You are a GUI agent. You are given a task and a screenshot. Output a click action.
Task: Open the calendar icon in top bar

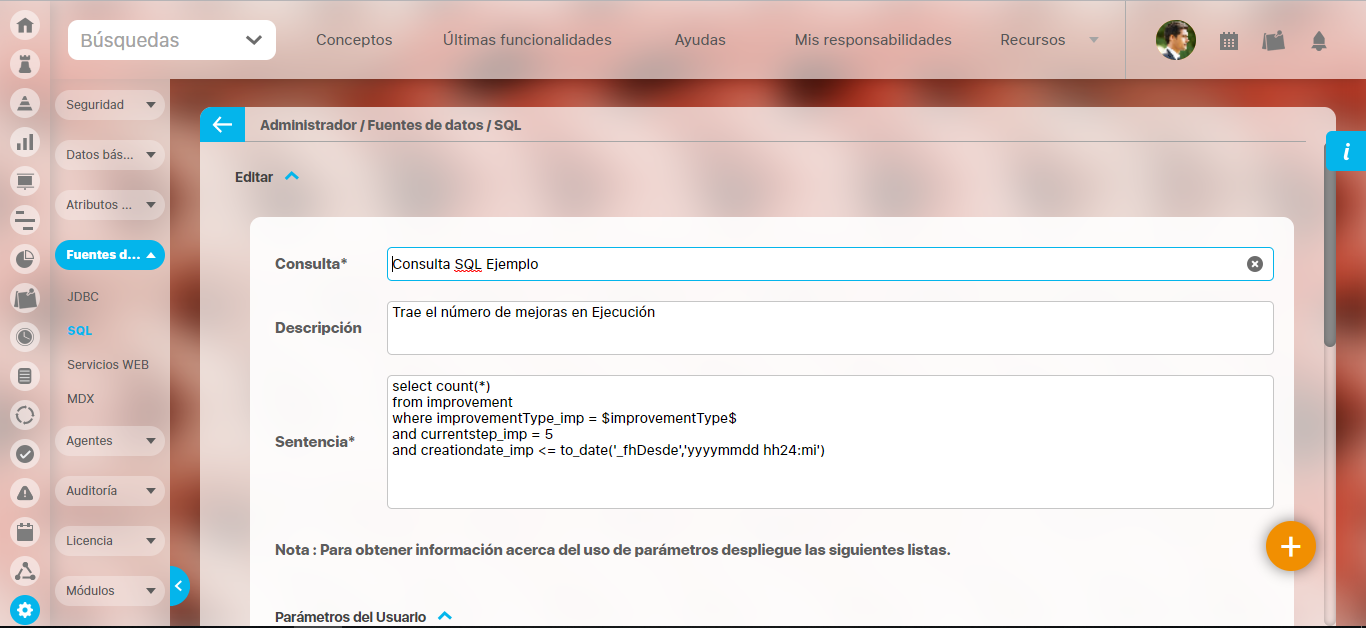1229,41
